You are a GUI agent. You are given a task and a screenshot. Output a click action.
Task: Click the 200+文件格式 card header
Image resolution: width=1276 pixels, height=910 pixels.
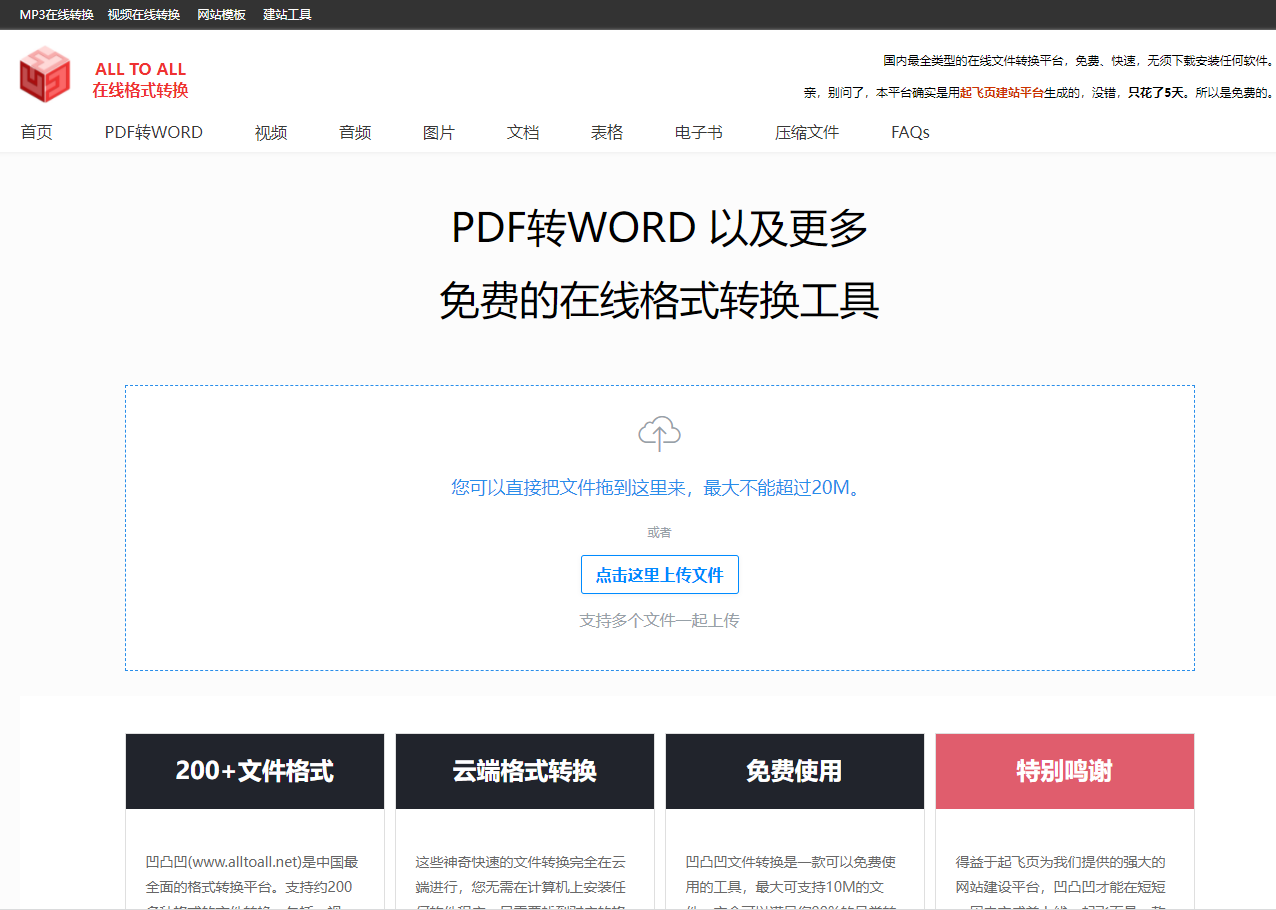pyautogui.click(x=255, y=771)
